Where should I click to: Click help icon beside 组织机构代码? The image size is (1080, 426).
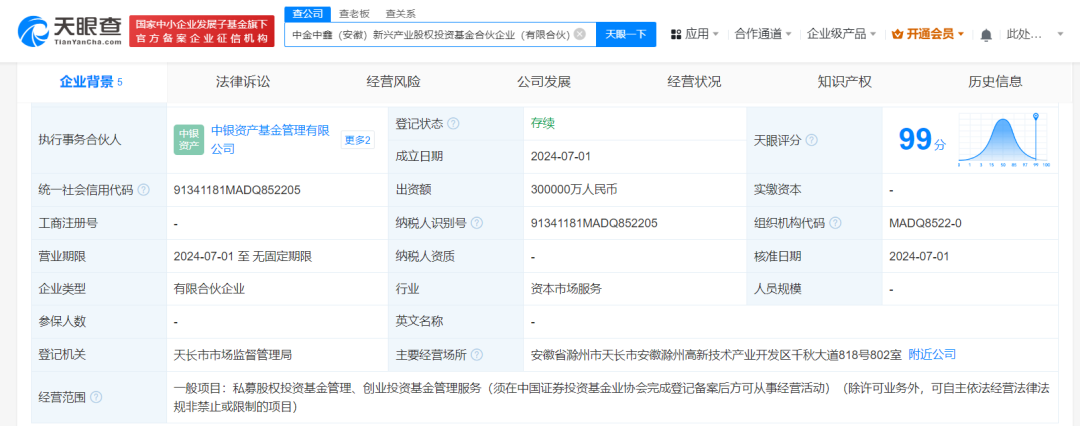(835, 223)
